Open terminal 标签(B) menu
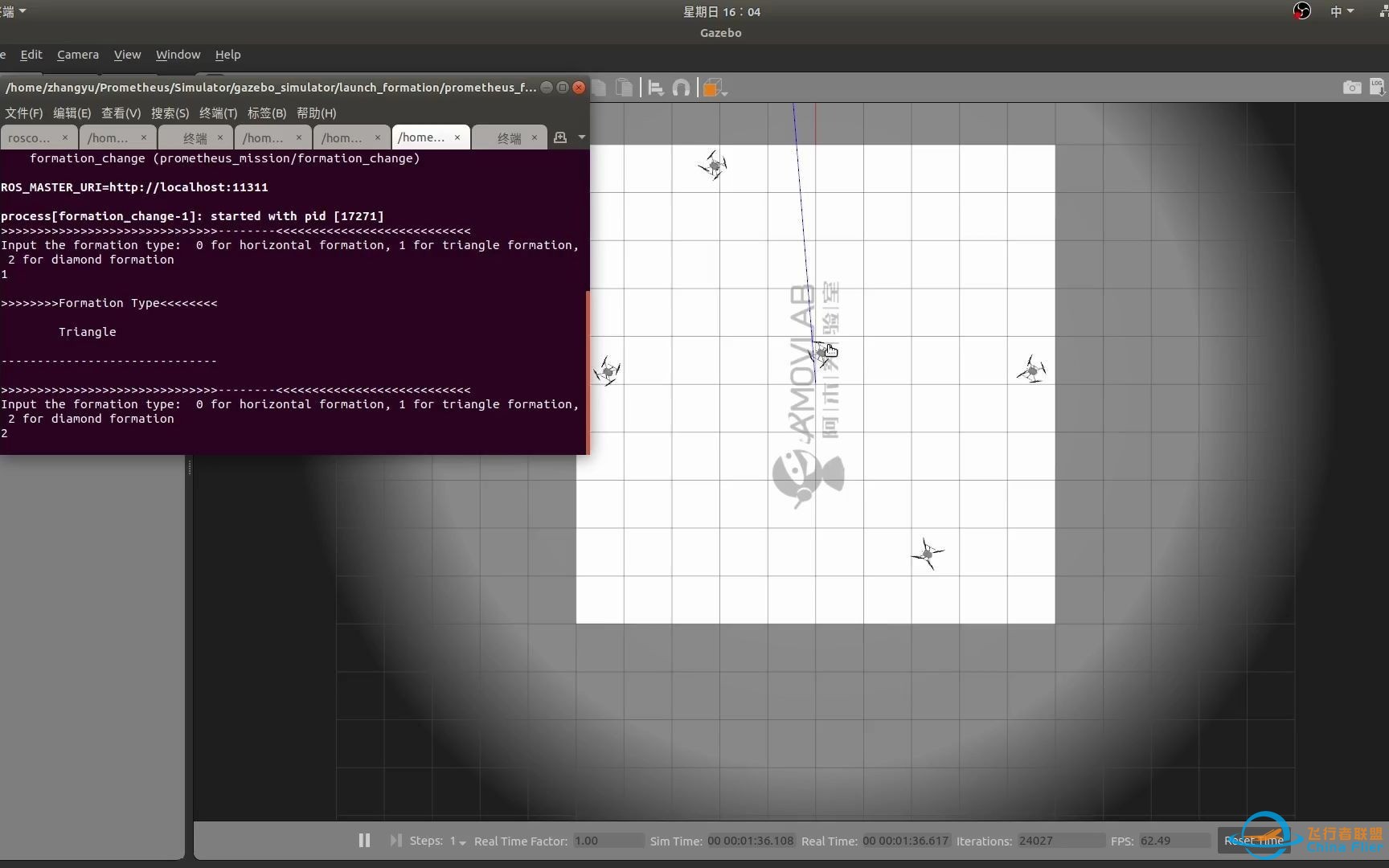Screen dimensions: 1389x868 pyautogui.click(x=267, y=113)
